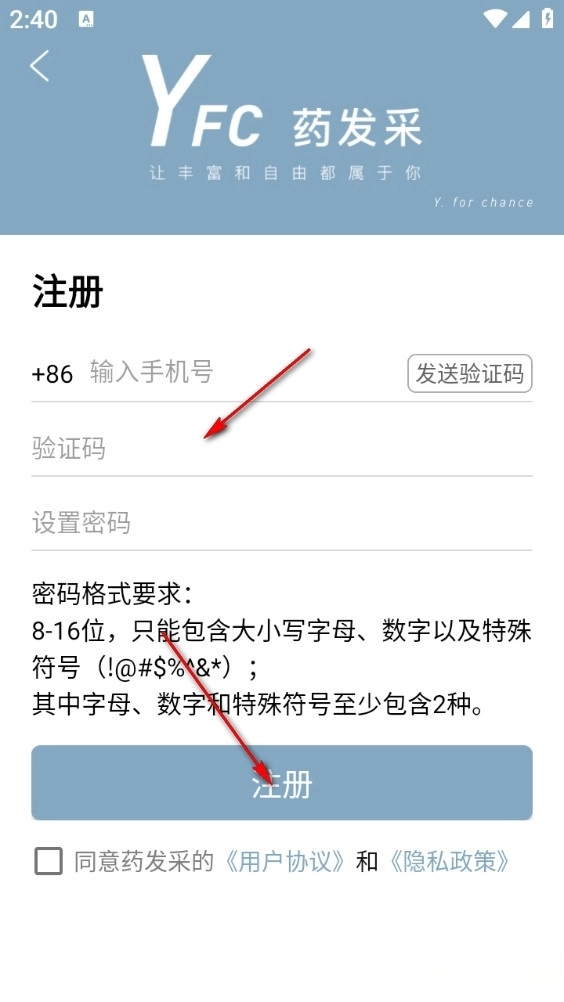Open the 《隐私政策》 privacy policy link

(x=448, y=861)
